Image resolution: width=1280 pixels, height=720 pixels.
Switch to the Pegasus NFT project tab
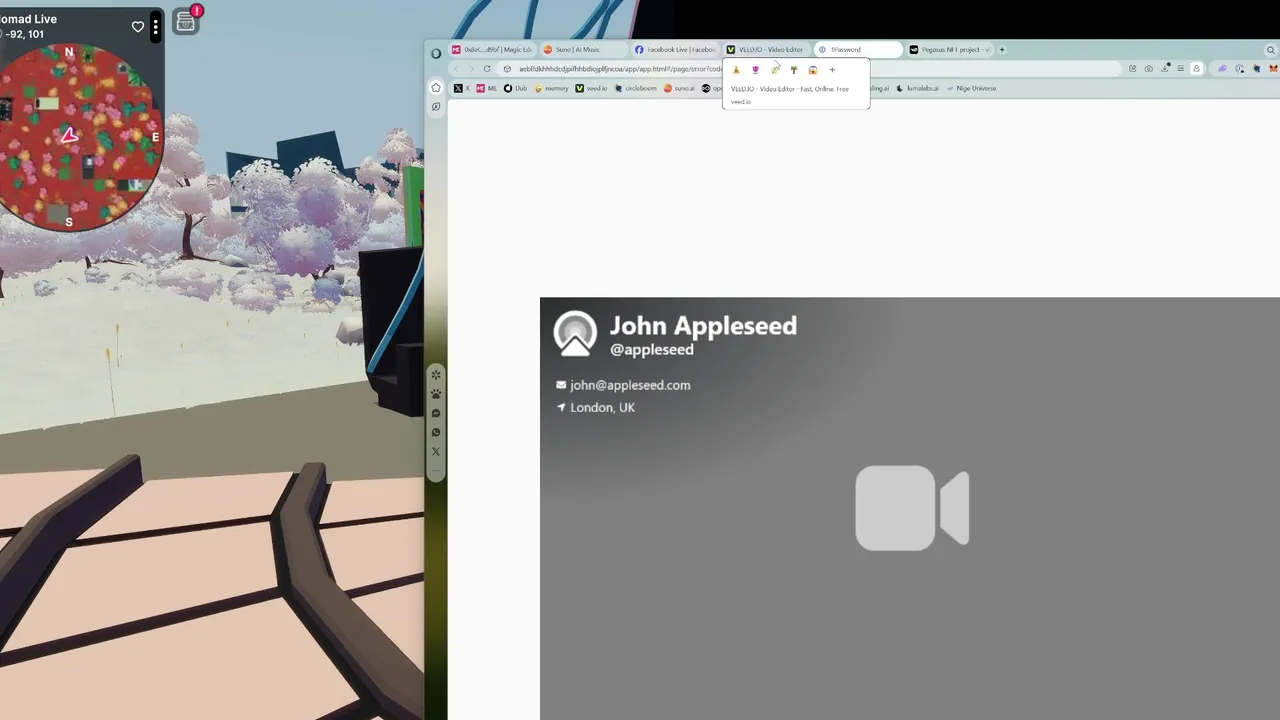coord(949,49)
